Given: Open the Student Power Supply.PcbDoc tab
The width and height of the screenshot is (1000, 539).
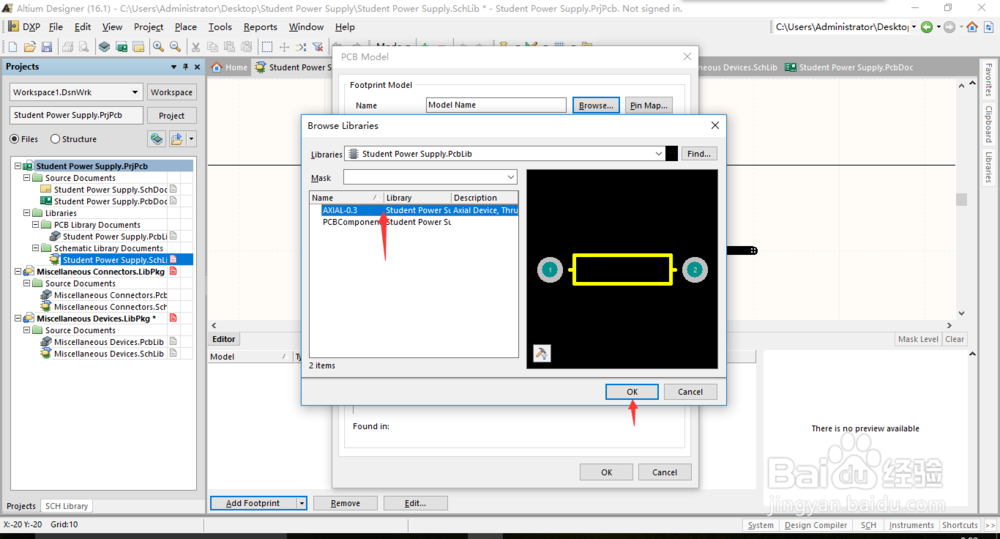Looking at the screenshot, I should tap(849, 67).
